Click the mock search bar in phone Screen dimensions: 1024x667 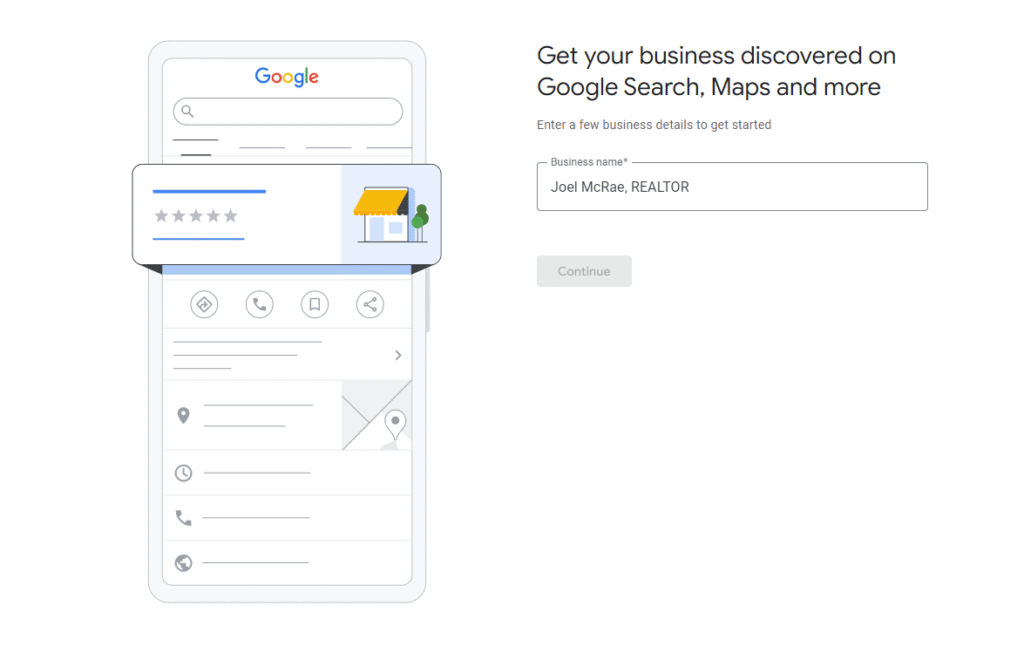287,111
